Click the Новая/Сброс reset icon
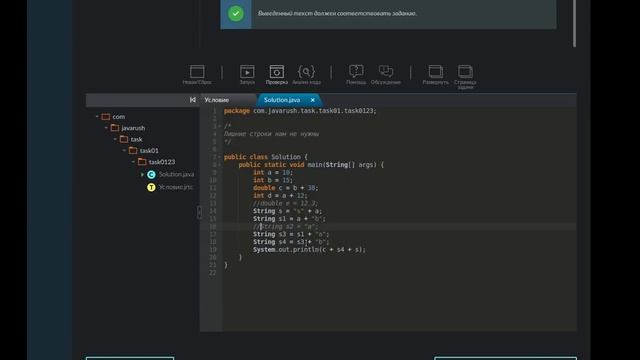The image size is (640, 360). click(x=197, y=72)
